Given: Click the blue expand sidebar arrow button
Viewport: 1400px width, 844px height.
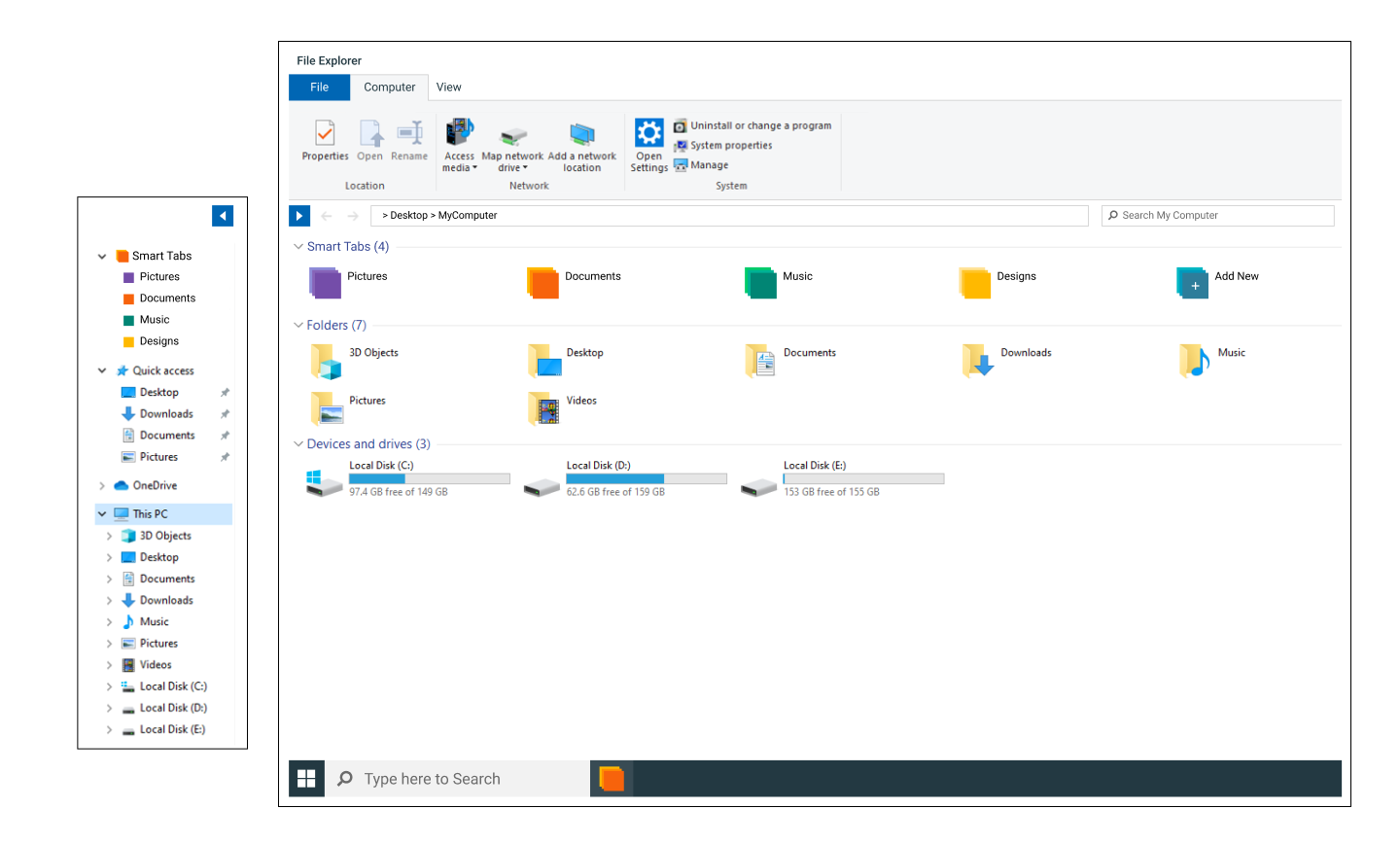Looking at the screenshot, I should tap(299, 216).
